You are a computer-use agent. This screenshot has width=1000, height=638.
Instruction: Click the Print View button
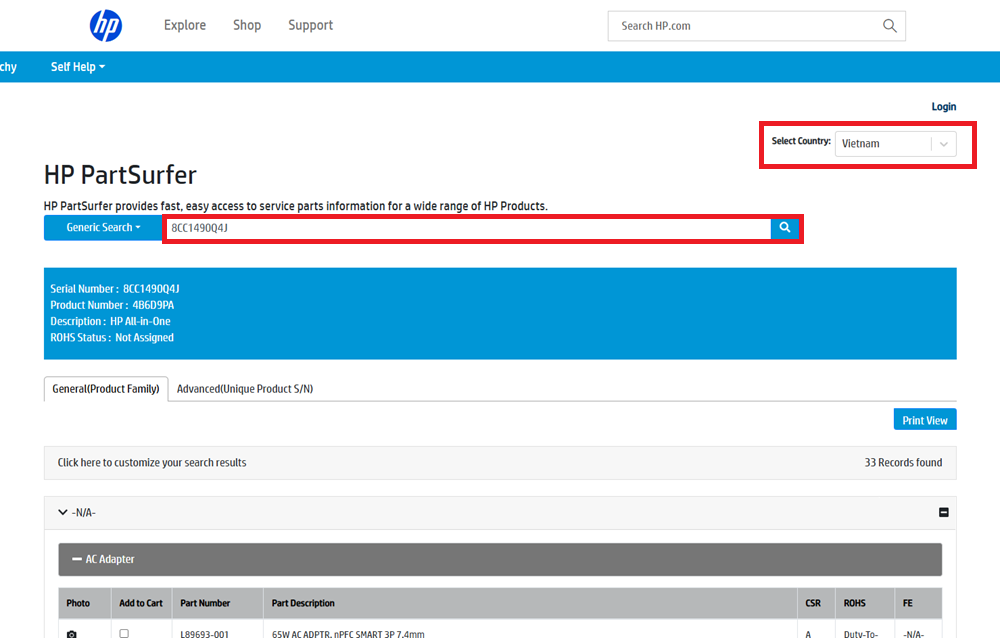pyautogui.click(x=924, y=420)
